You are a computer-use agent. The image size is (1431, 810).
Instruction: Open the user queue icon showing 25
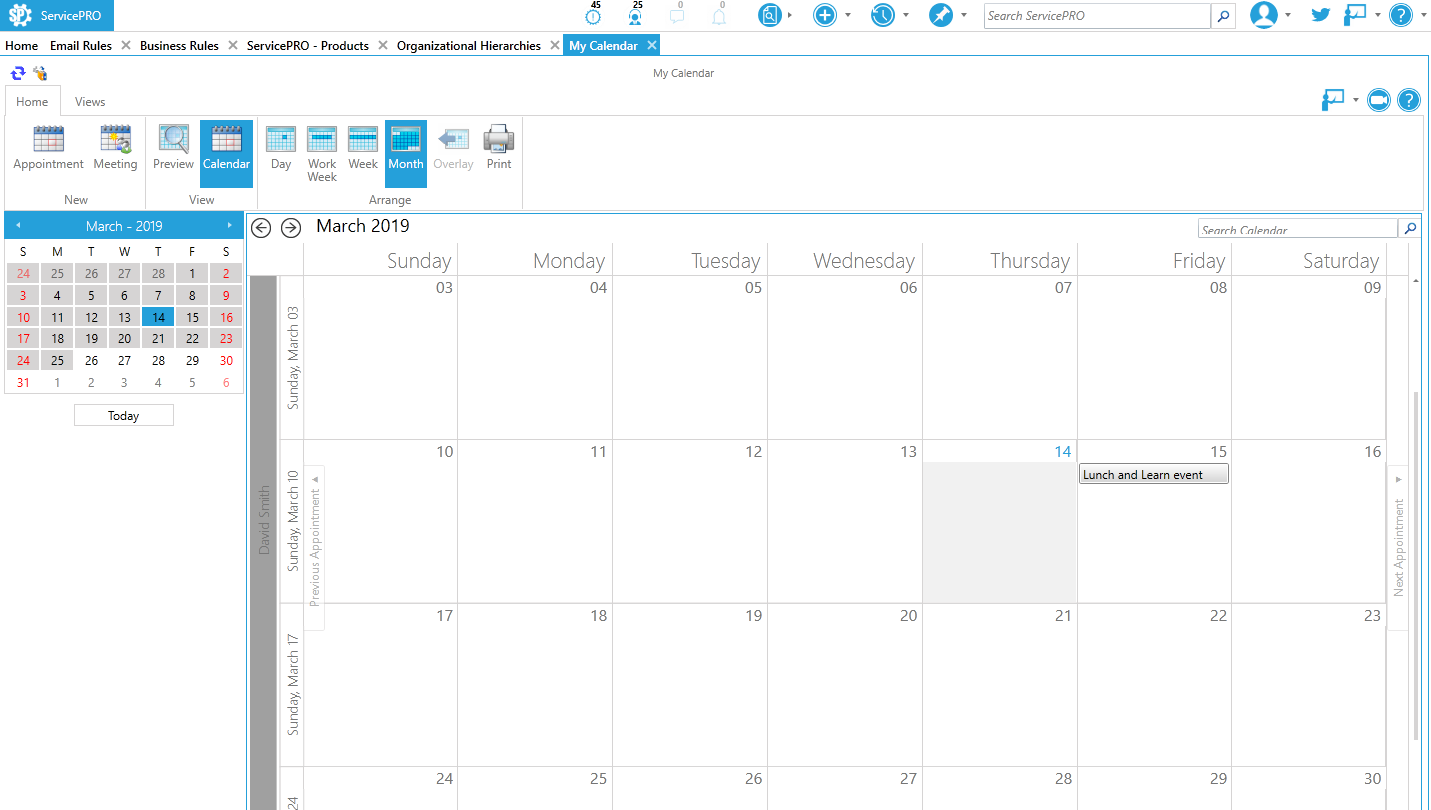[635, 15]
